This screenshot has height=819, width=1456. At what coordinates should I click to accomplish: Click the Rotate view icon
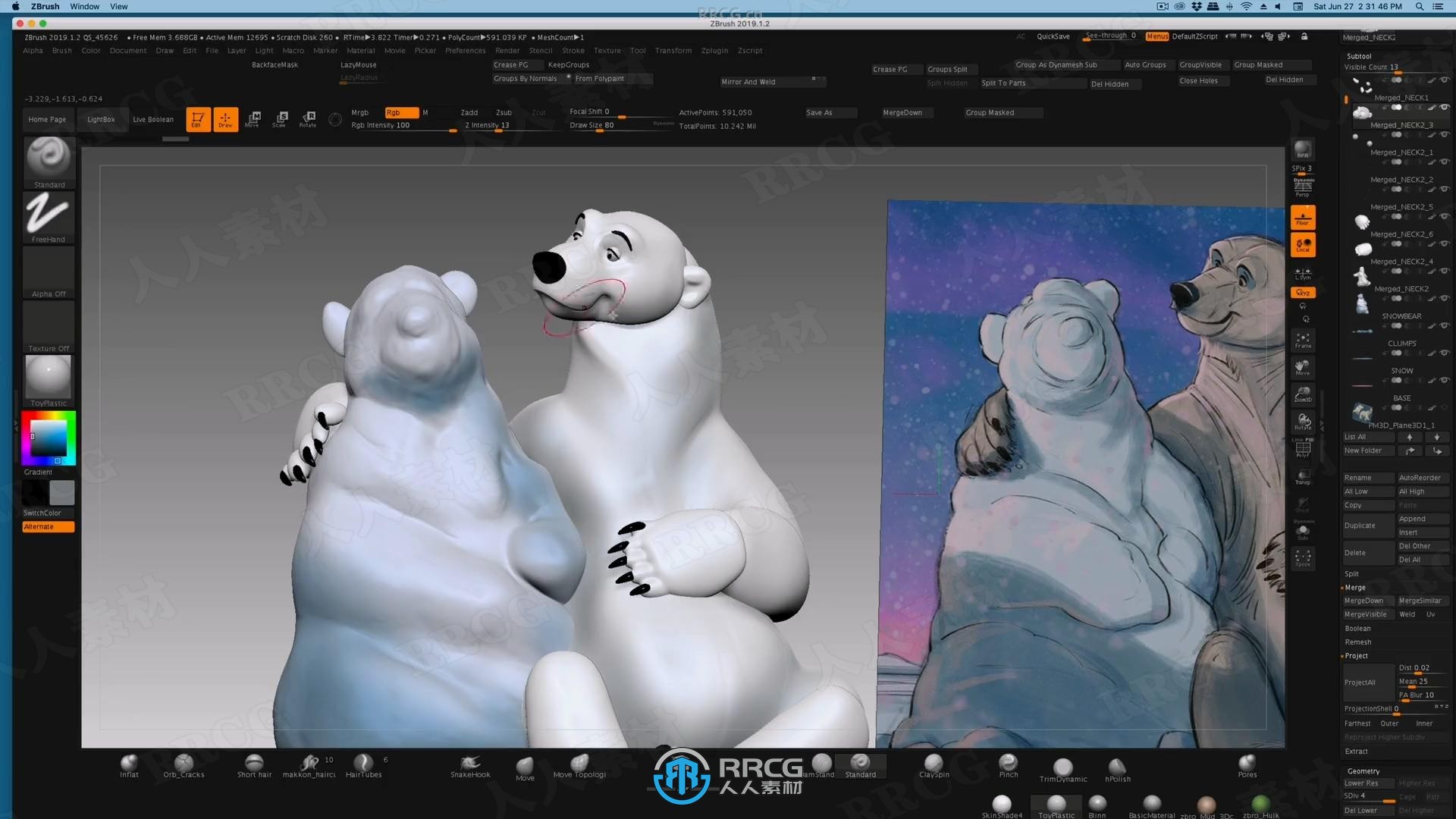click(x=1303, y=422)
